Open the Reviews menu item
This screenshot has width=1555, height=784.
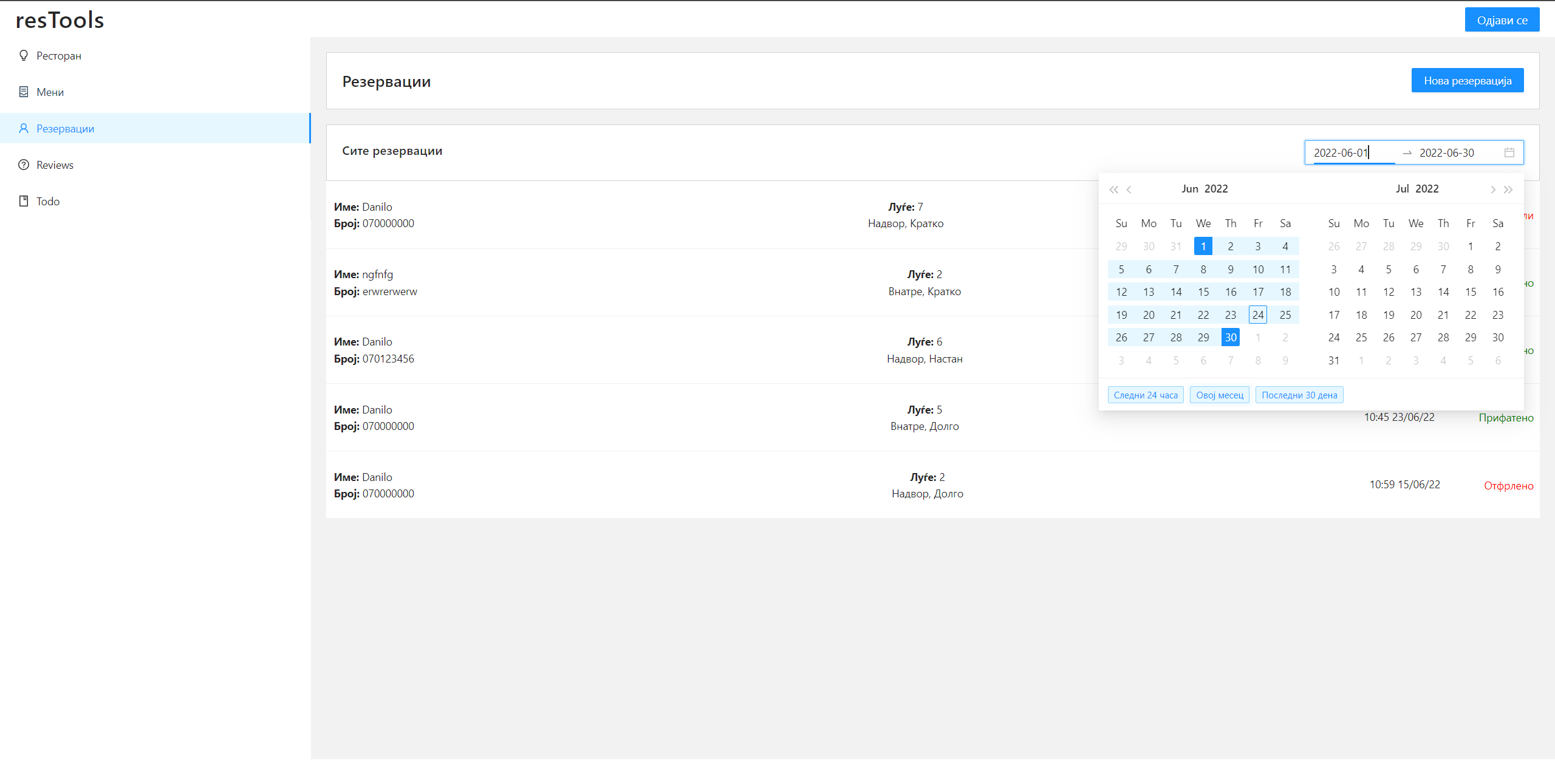[x=55, y=165]
